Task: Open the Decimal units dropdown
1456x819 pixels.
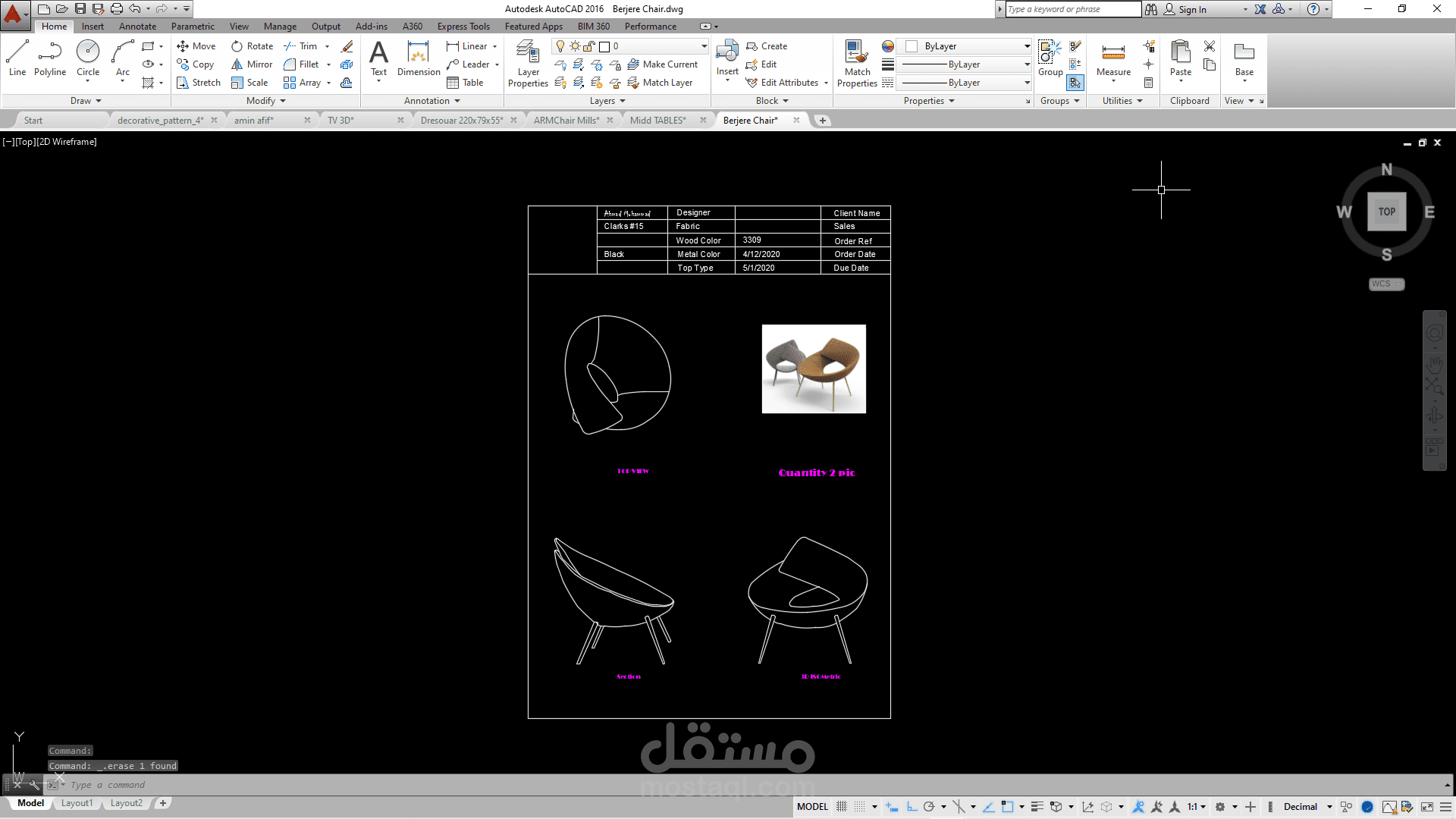Action: click(x=1307, y=807)
